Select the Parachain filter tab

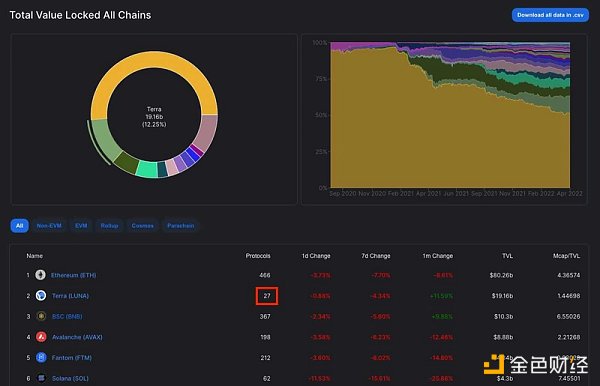pyautogui.click(x=181, y=226)
